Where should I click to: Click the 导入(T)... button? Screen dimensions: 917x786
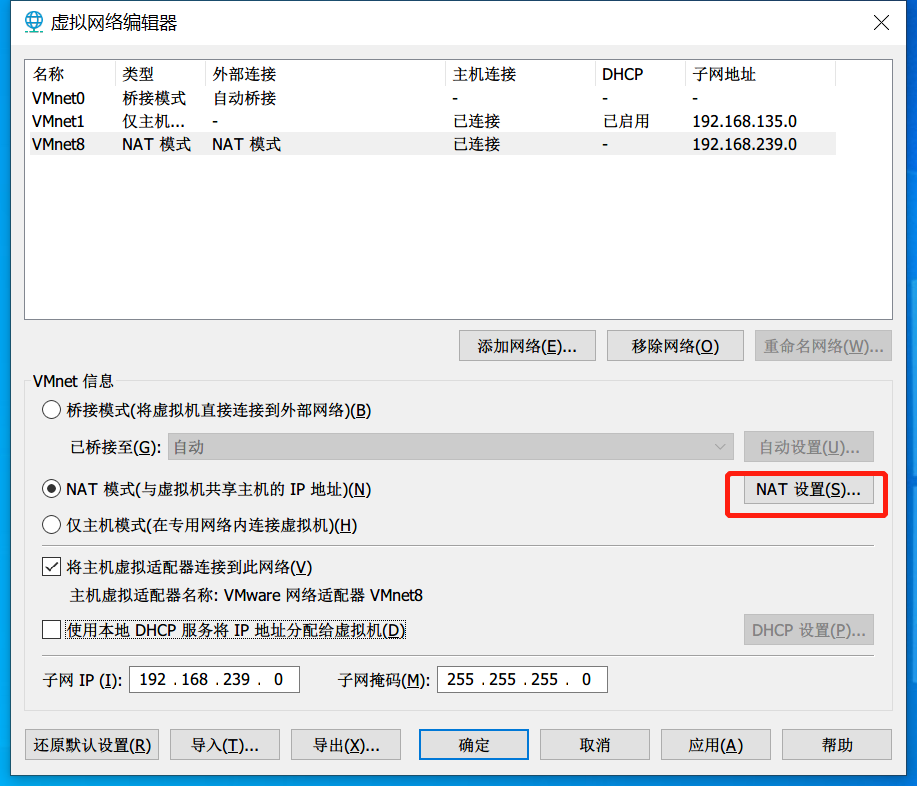click(225, 744)
